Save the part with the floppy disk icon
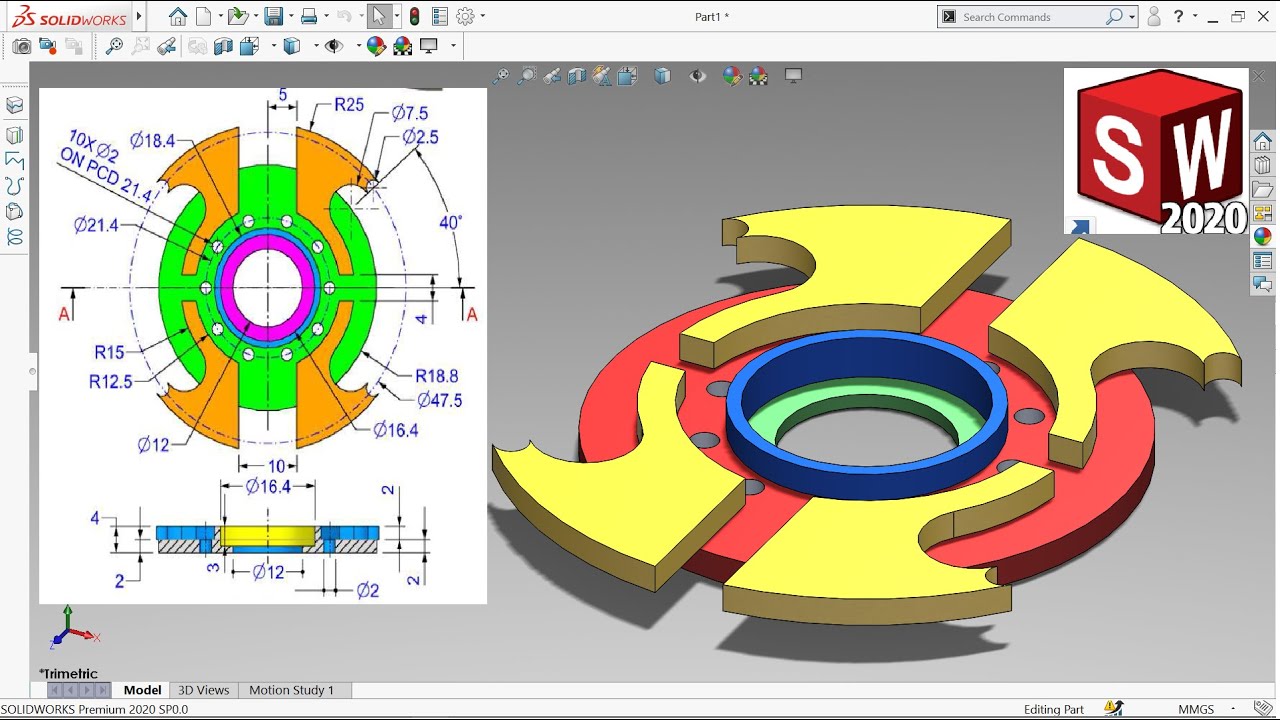This screenshot has height=720, width=1280. (273, 16)
